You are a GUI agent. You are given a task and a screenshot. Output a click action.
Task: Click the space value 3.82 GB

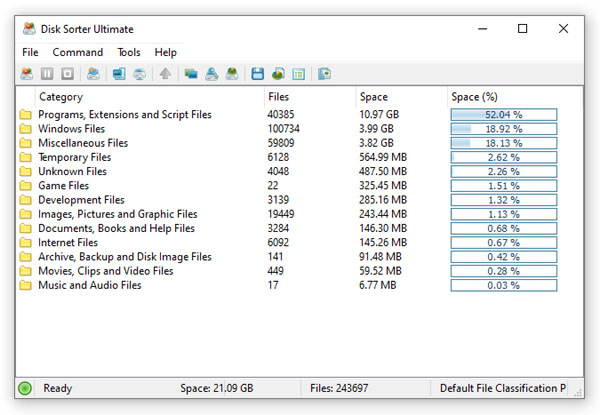(377, 143)
